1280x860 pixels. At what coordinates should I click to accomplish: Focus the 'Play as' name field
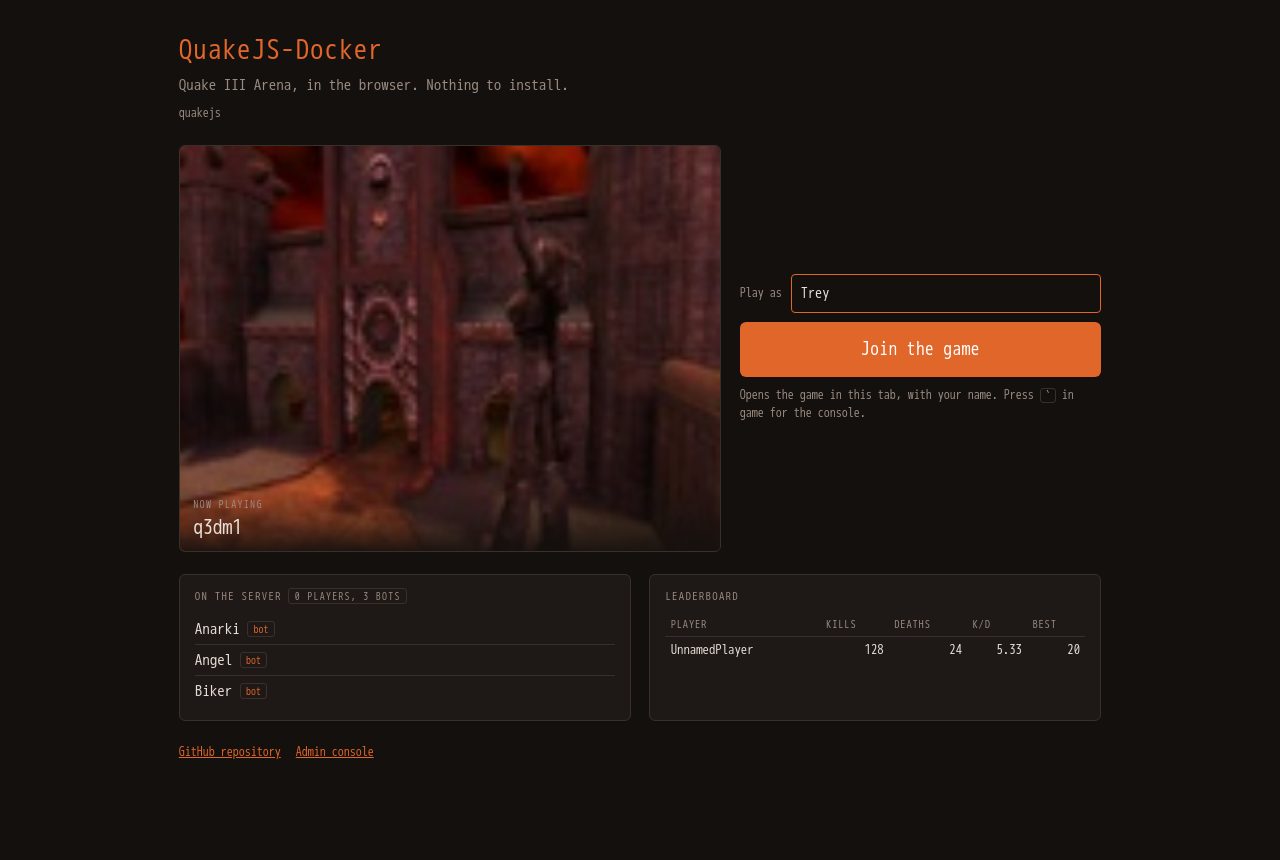tap(946, 293)
